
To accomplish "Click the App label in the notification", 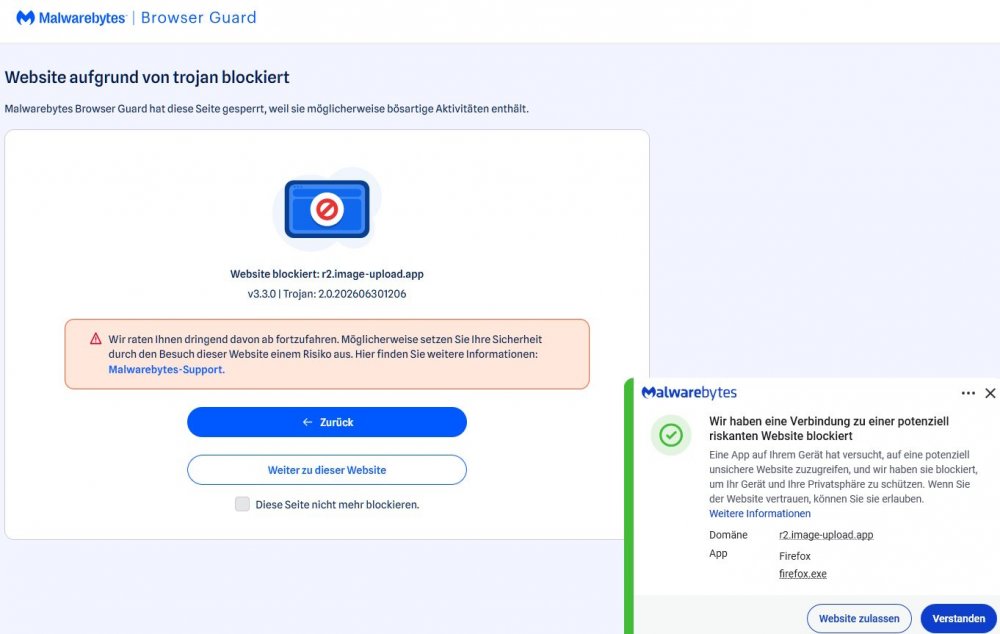I will 718,554.
